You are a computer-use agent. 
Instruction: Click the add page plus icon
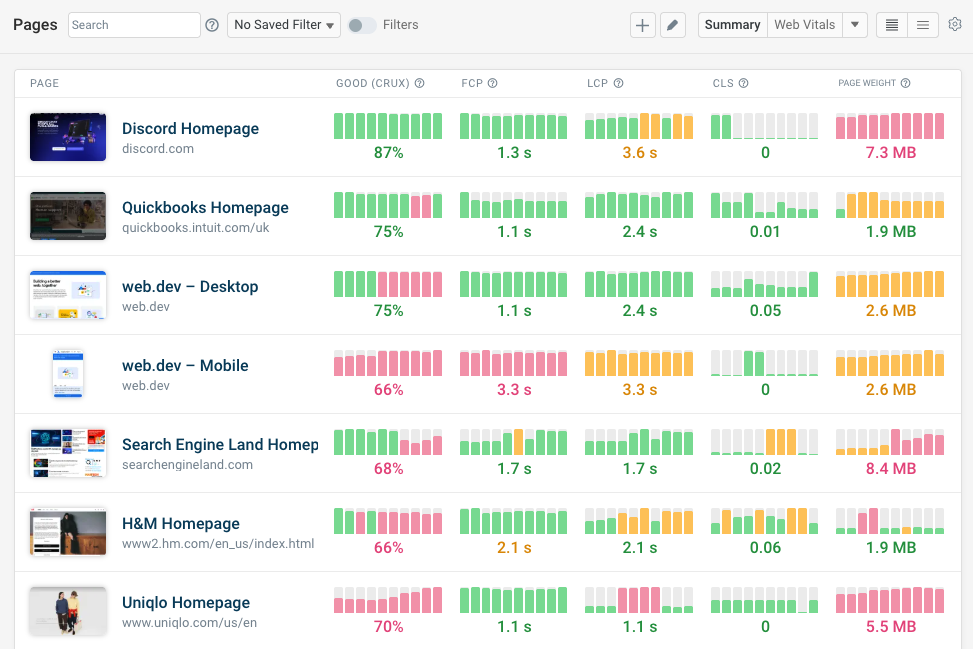(642, 25)
